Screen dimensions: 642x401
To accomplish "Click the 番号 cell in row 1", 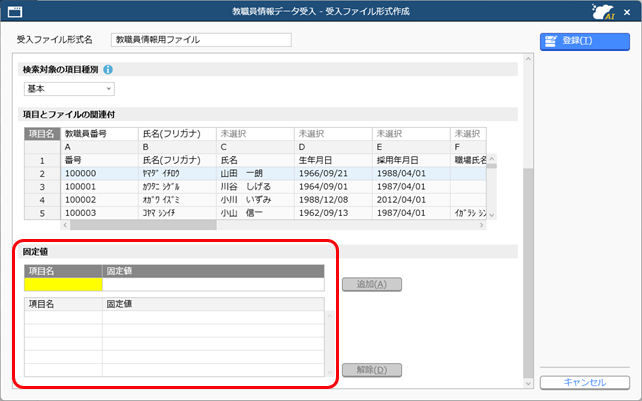I will pyautogui.click(x=99, y=160).
